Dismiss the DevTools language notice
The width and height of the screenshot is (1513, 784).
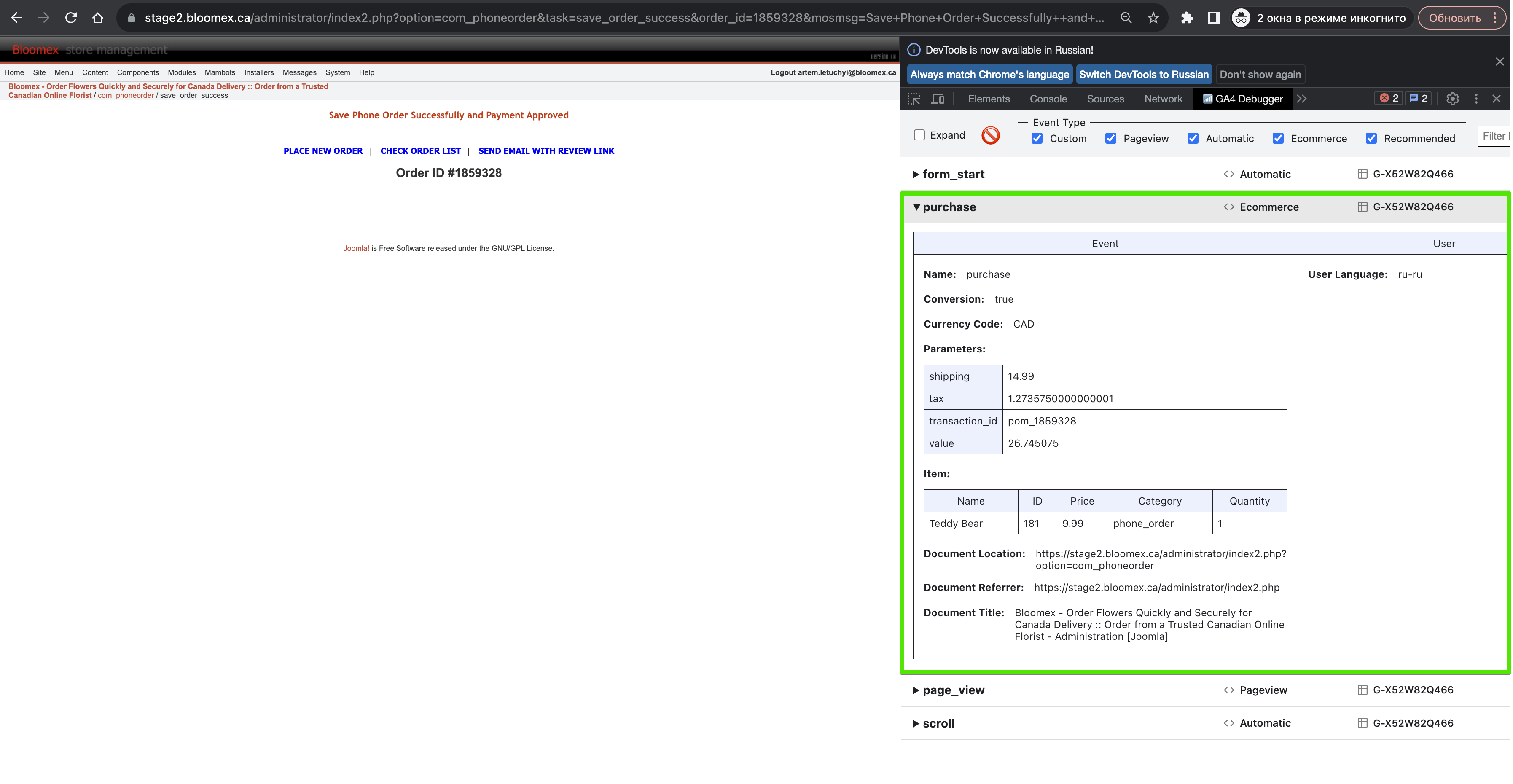click(x=1500, y=62)
